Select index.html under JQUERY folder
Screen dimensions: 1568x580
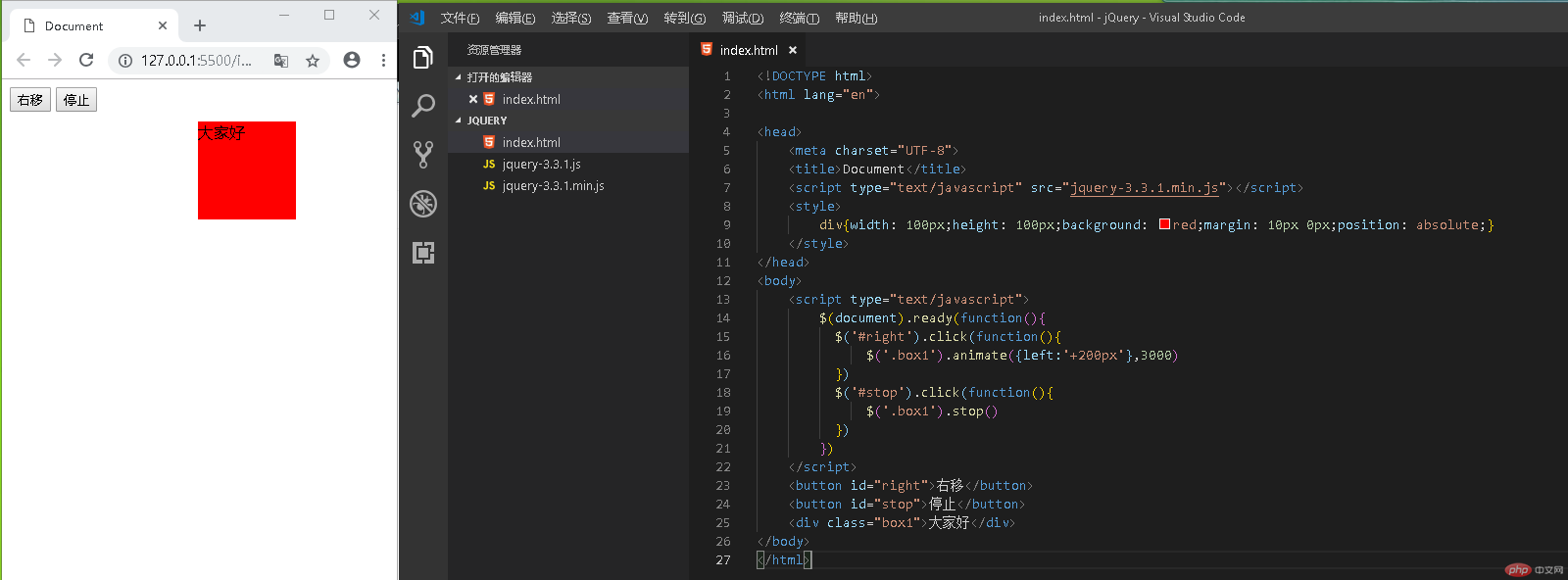coord(568,142)
